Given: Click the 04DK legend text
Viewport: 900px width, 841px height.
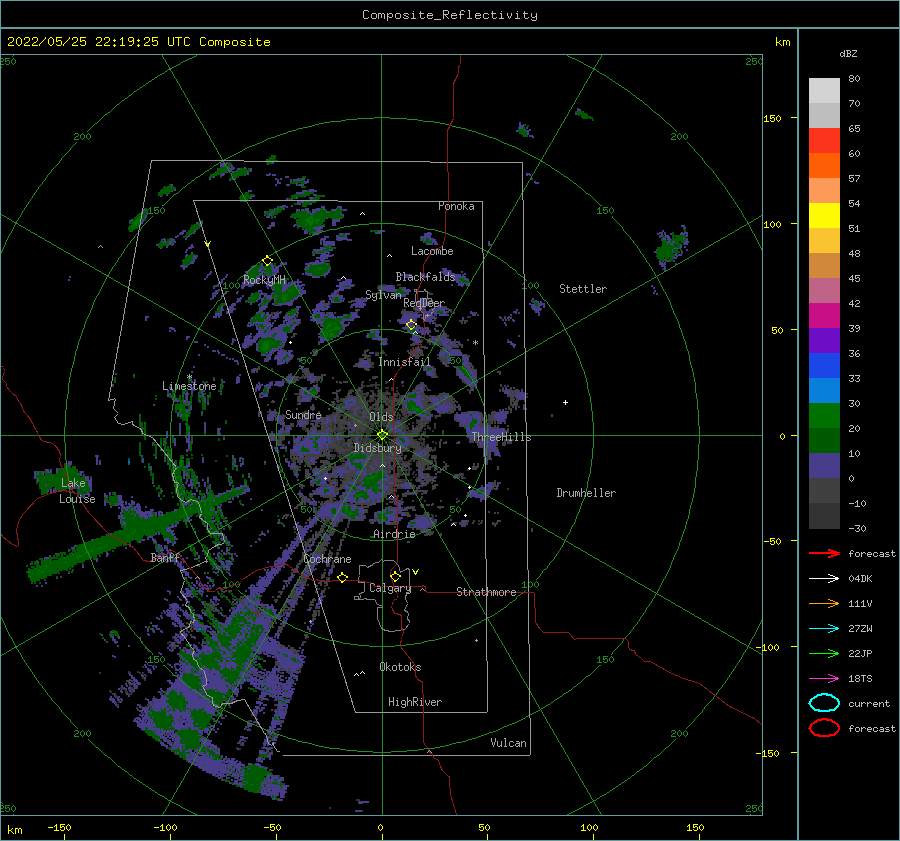Looking at the screenshot, I should pyautogui.click(x=860, y=578).
